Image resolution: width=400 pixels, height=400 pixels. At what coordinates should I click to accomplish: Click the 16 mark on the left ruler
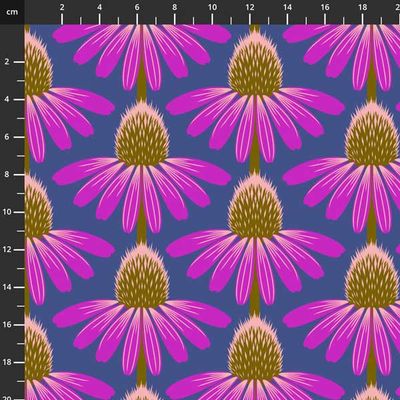click(7, 325)
